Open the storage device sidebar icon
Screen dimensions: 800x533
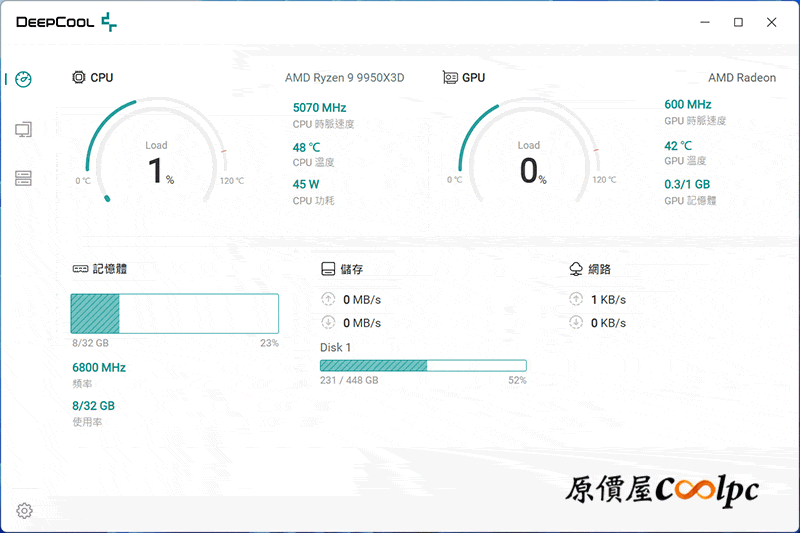point(24,178)
